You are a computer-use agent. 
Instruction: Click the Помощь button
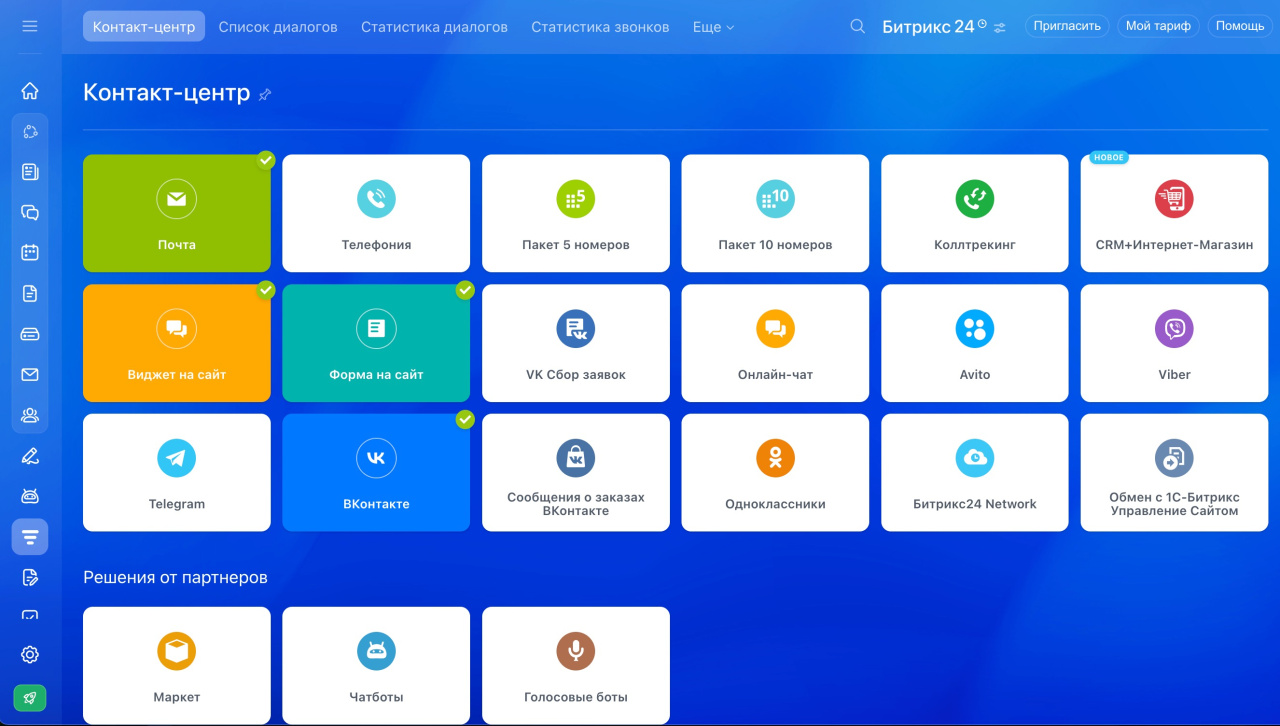tap(1240, 26)
